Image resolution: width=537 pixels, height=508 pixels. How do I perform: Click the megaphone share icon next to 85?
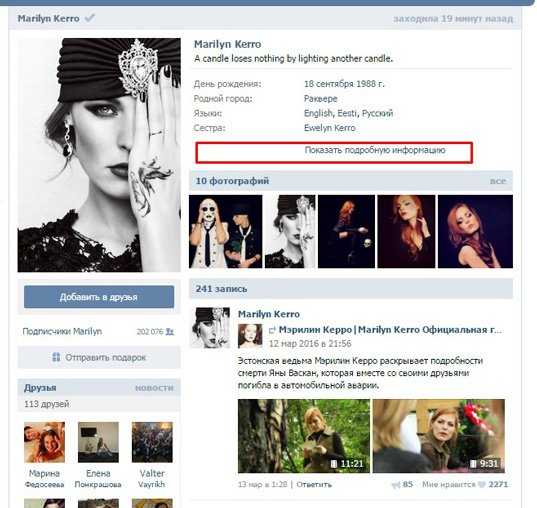pyautogui.click(x=396, y=484)
